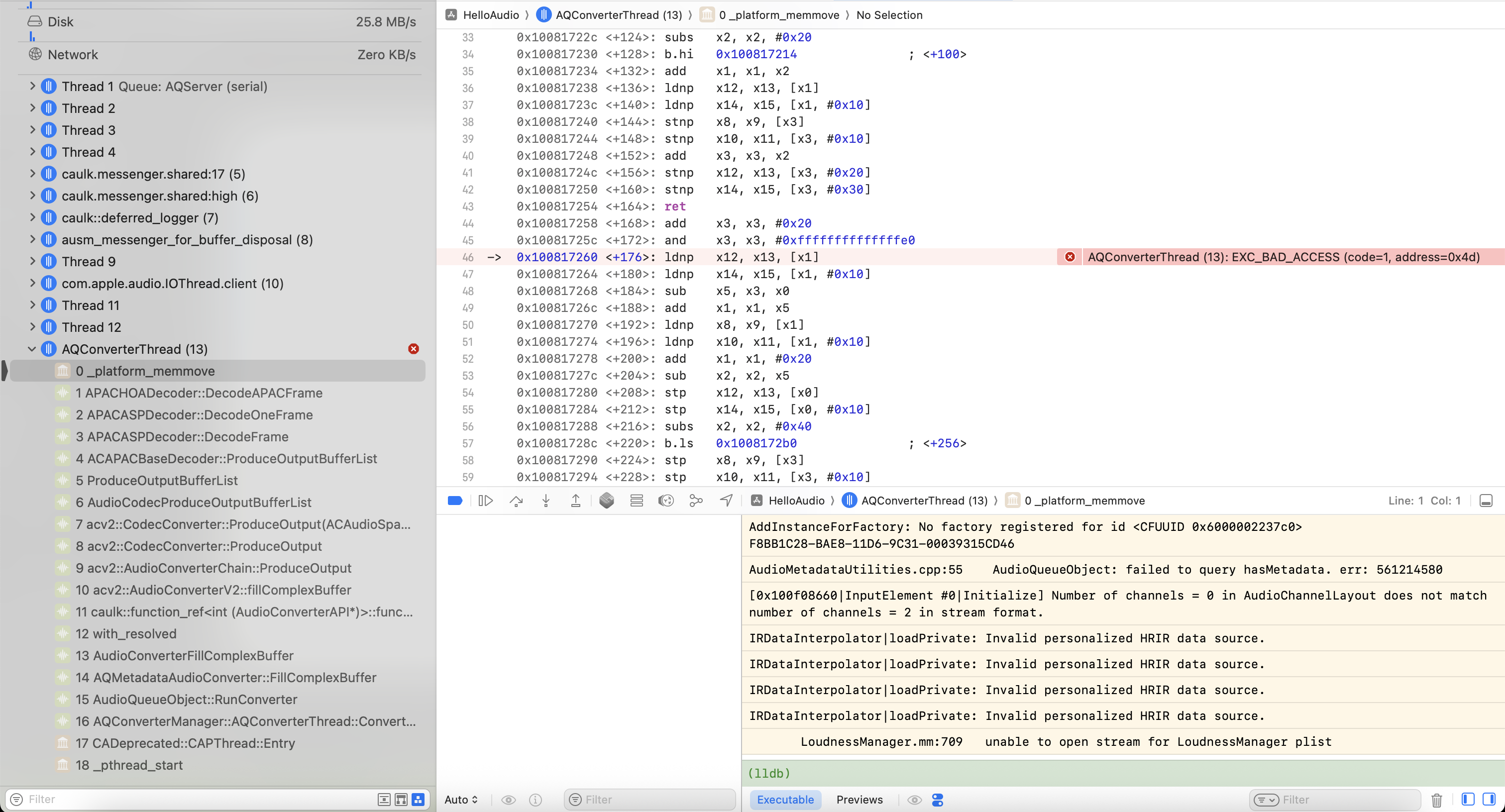Click the variables Quick Look eye icon

pos(508,800)
